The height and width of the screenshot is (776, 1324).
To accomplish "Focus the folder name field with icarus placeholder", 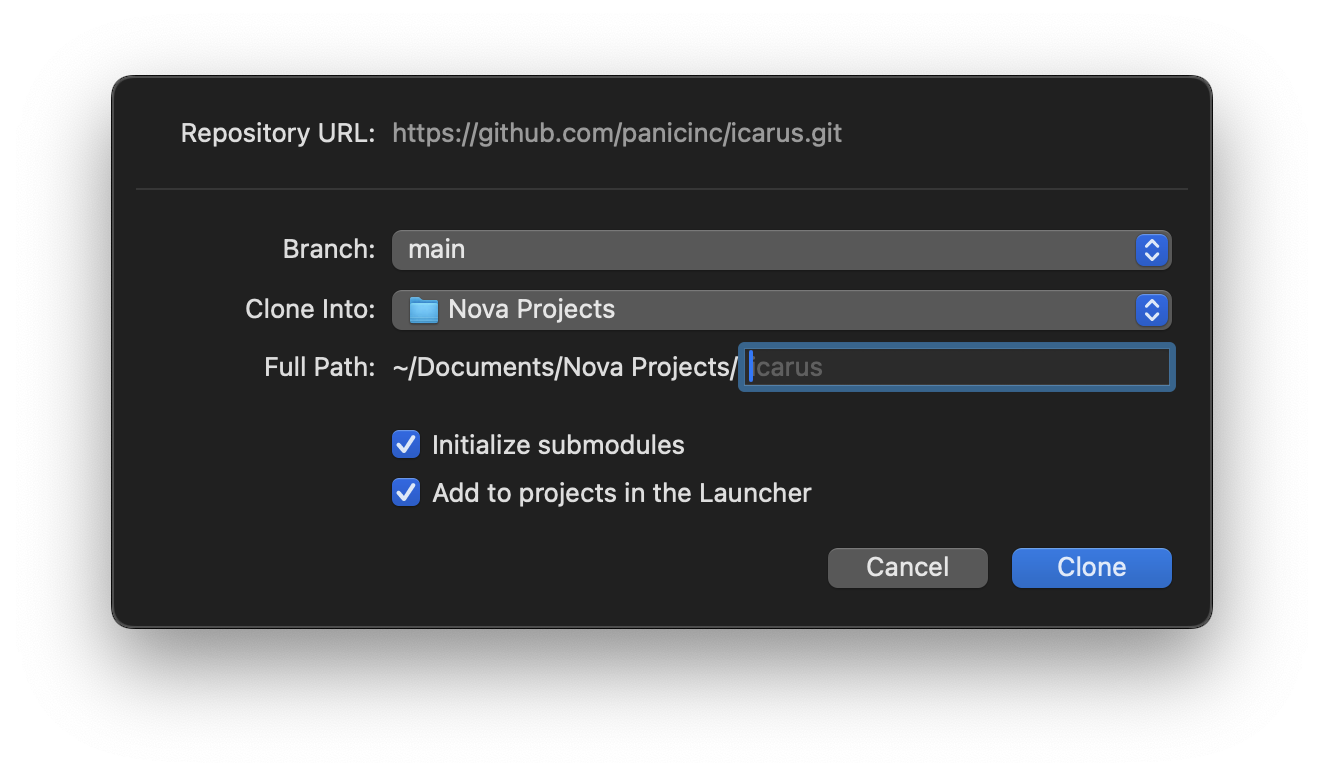I will 957,367.
